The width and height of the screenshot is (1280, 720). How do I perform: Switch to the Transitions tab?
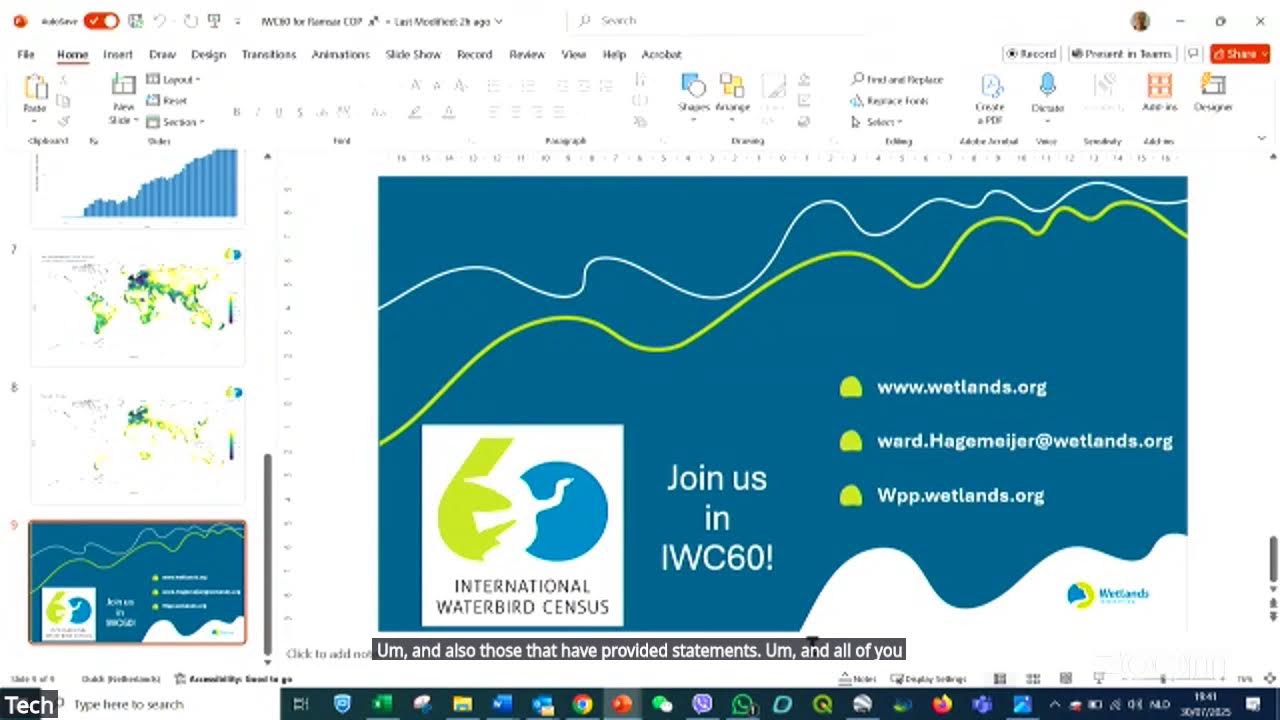tap(269, 54)
